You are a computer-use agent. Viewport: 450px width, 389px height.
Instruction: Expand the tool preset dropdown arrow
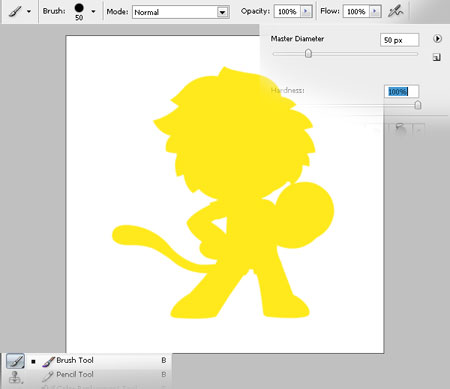pos(29,12)
